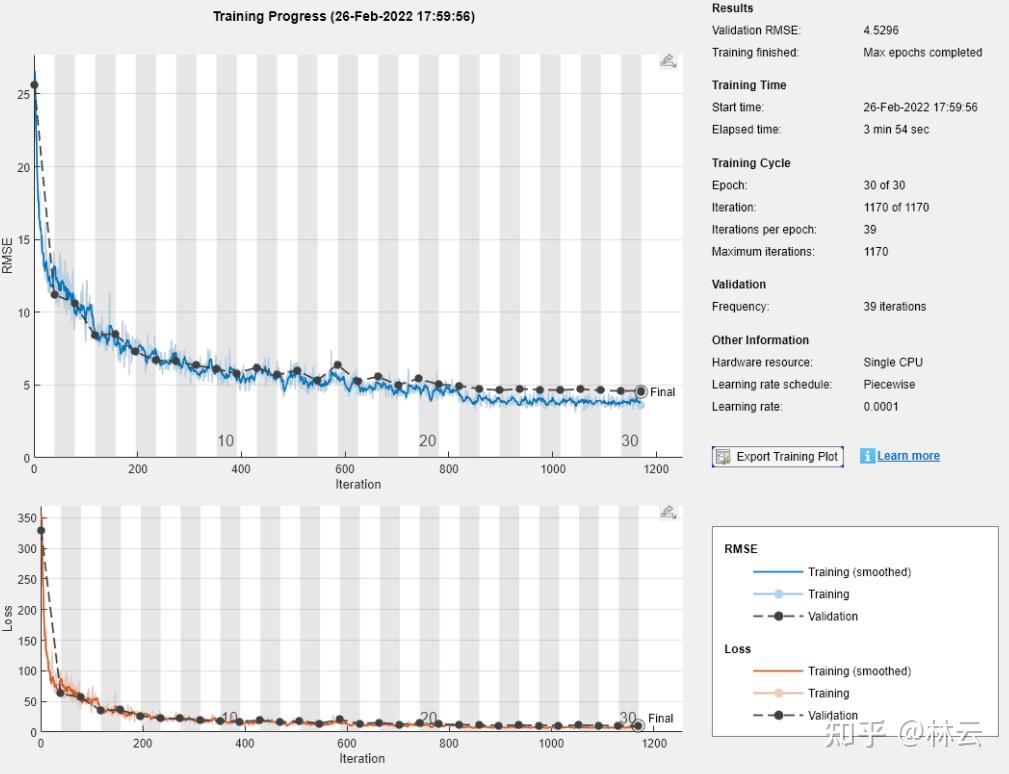This screenshot has width=1009, height=774.
Task: Click light blue Training marker in RMSE legend
Action: [x=778, y=594]
